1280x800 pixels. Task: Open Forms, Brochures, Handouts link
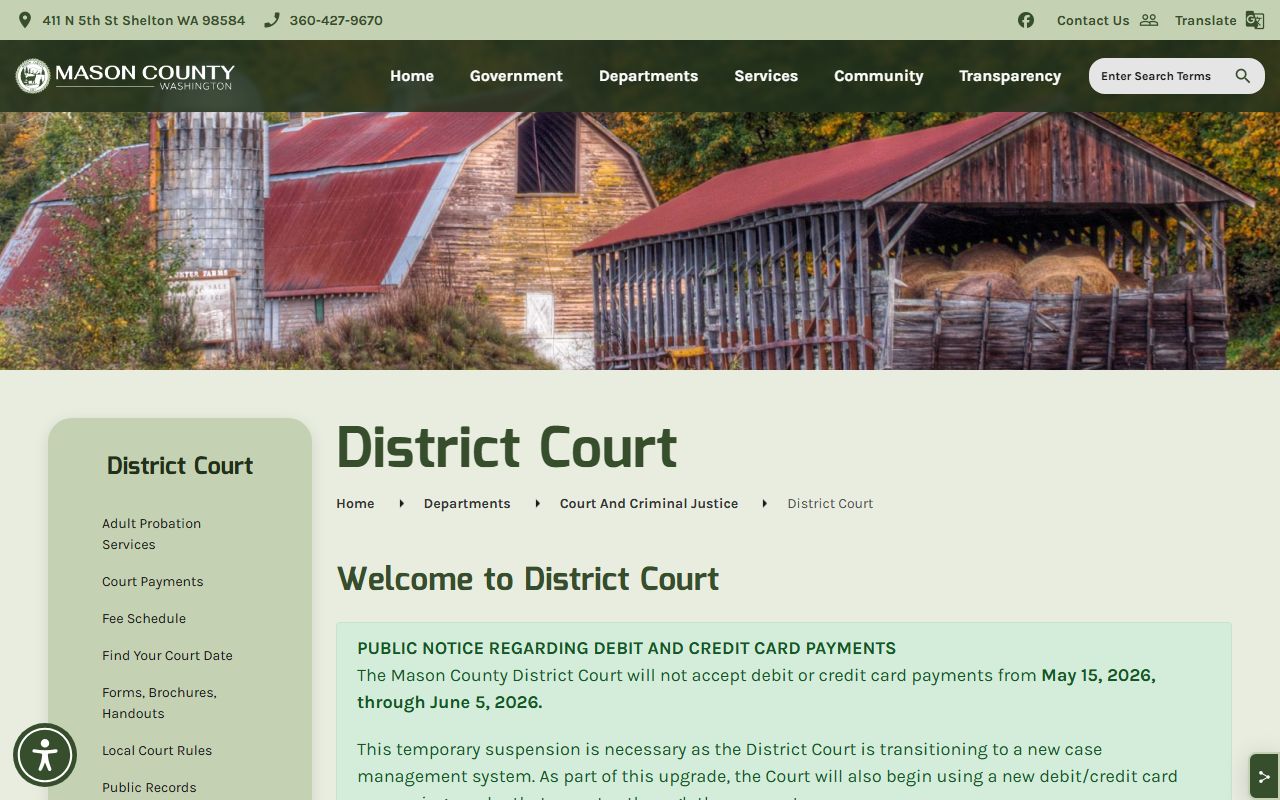click(159, 703)
